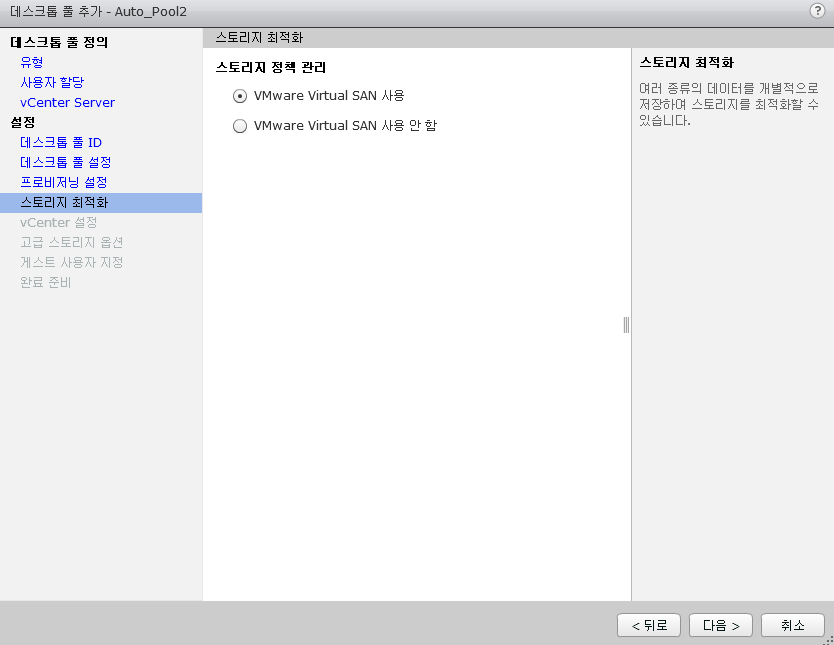This screenshot has height=645, width=834.
Task: Click the 데스크톱 풀 정의 section heading
Action: coord(59,42)
